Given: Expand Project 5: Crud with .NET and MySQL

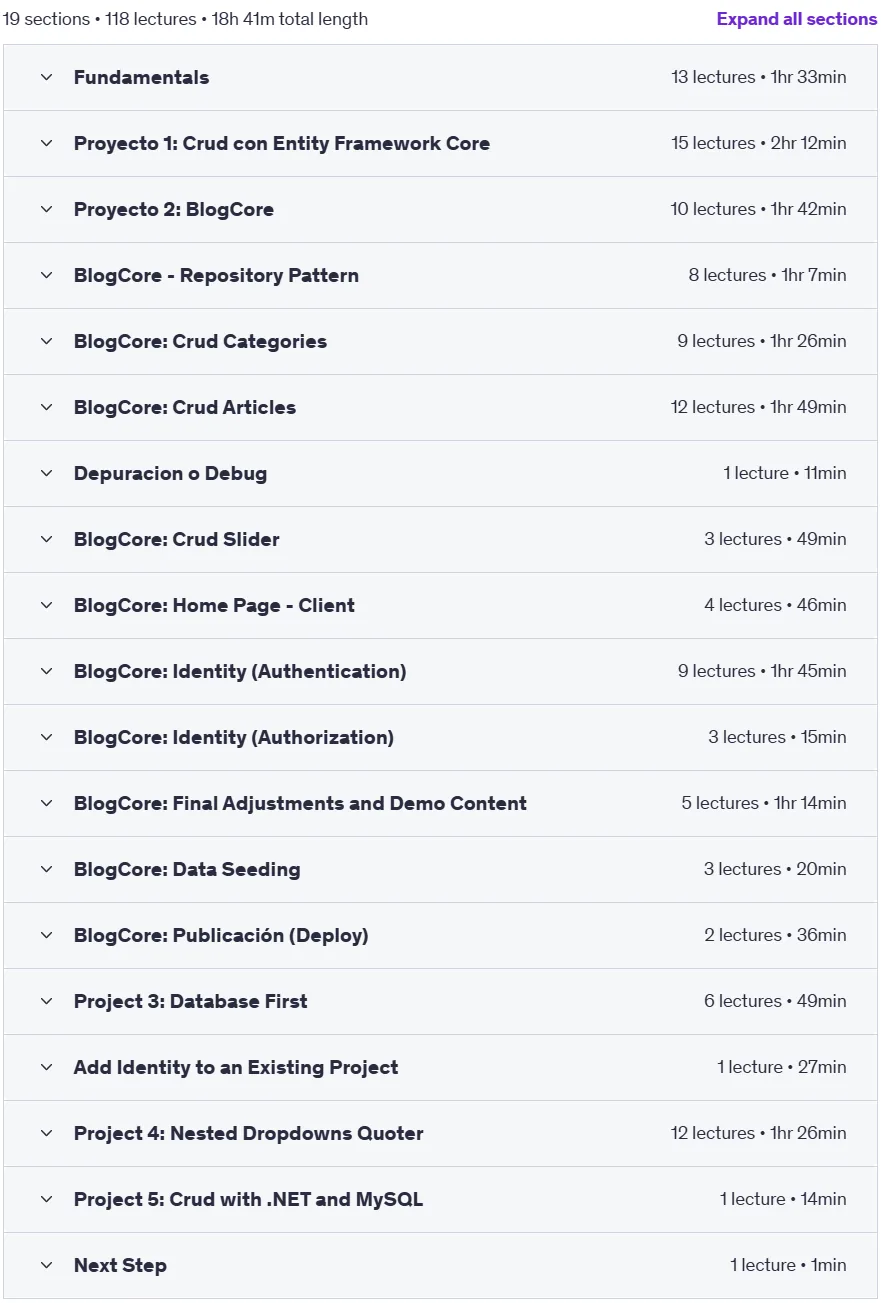Looking at the screenshot, I should point(440,1199).
